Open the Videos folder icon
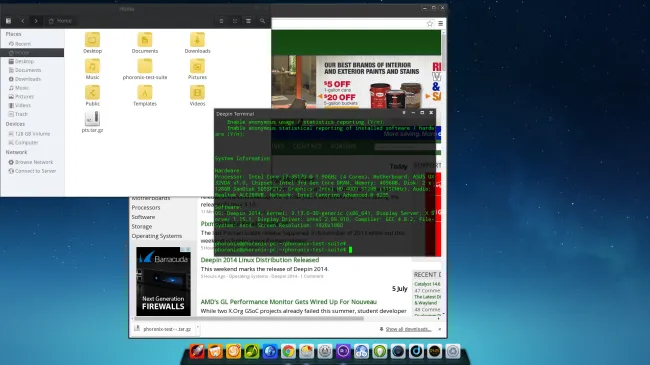650x365 pixels. point(197,96)
